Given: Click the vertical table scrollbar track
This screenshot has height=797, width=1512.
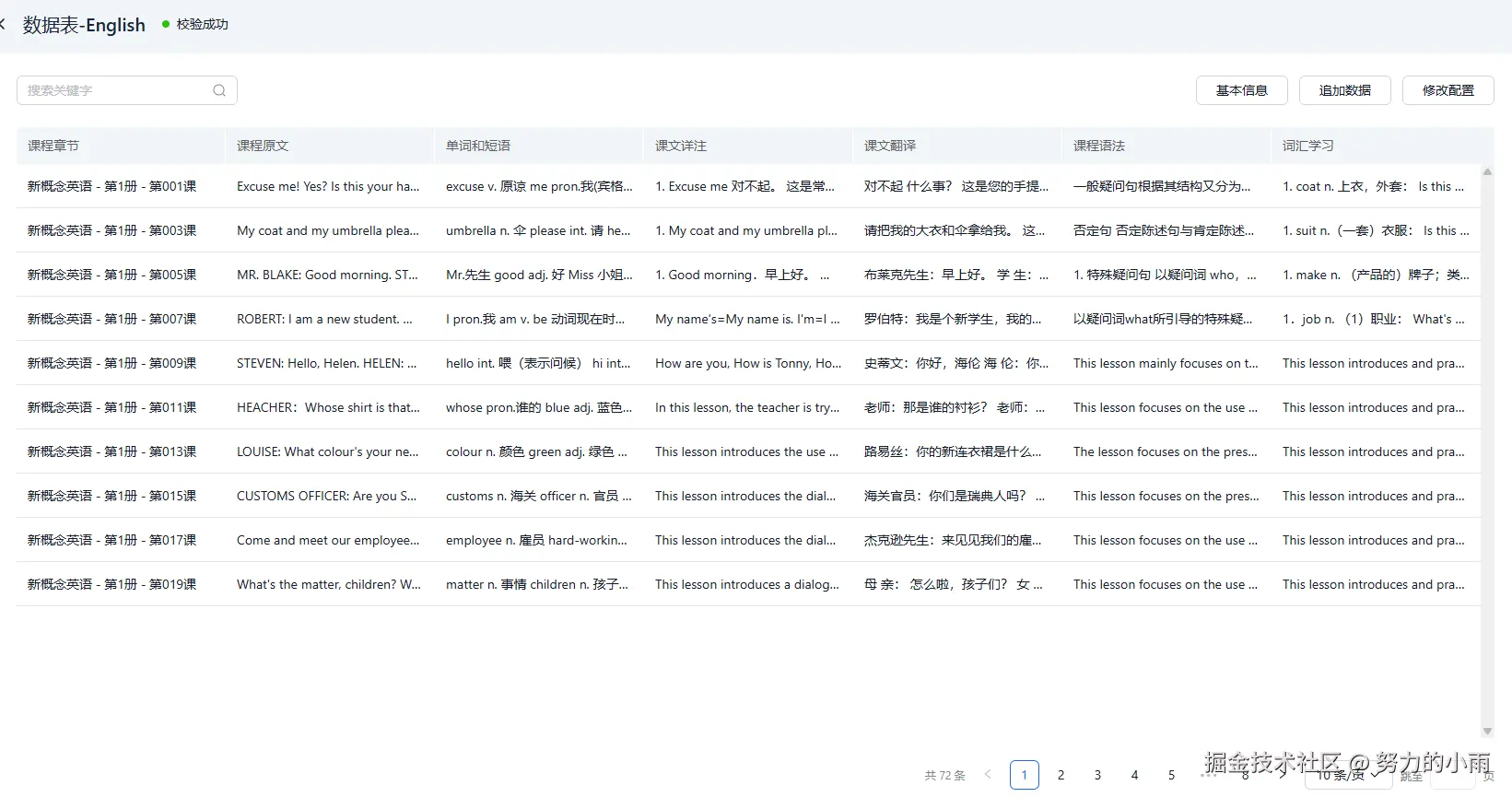Looking at the screenshot, I should (x=1487, y=451).
